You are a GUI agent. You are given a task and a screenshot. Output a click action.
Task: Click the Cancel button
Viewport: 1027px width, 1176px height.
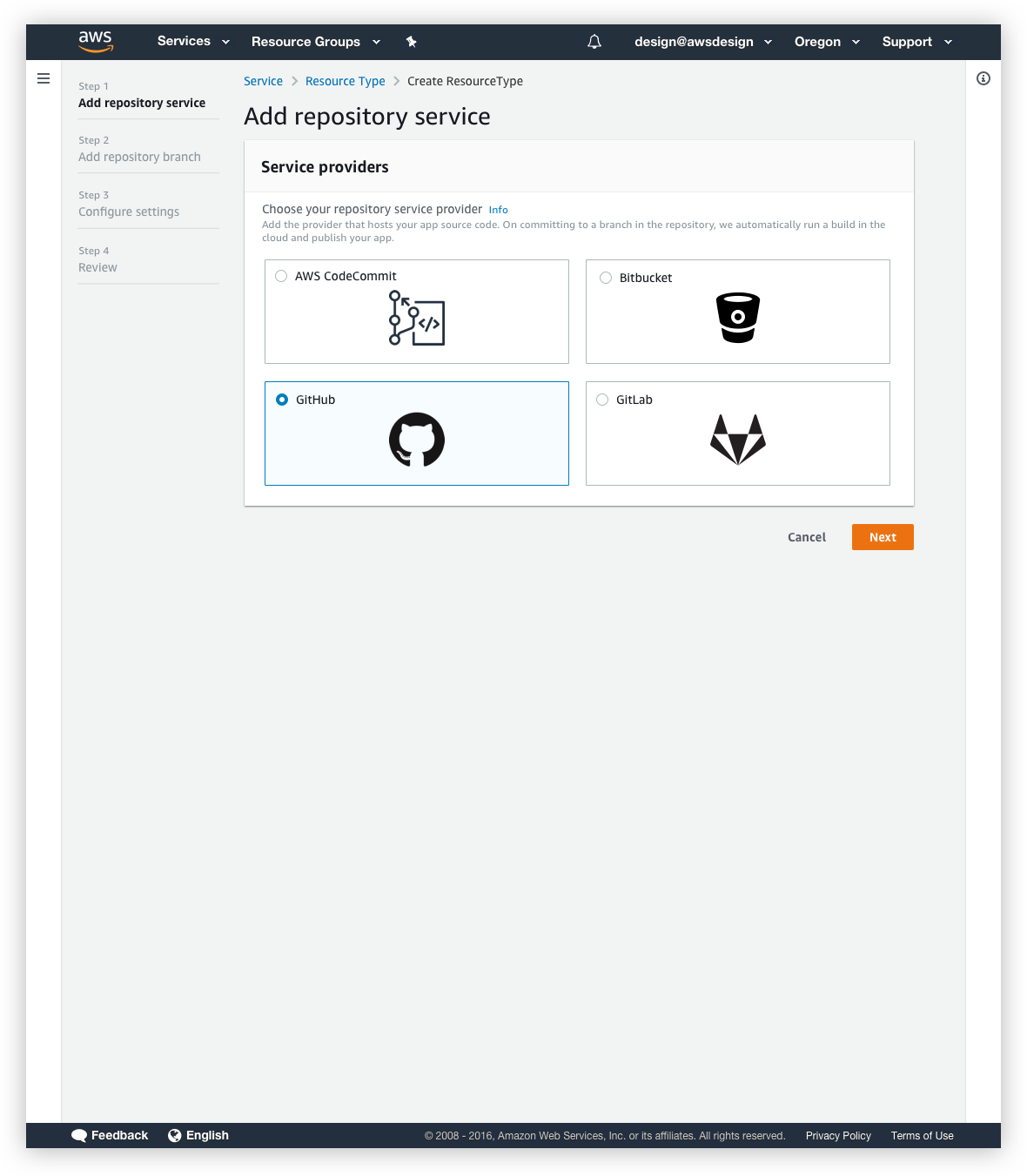[x=807, y=537]
